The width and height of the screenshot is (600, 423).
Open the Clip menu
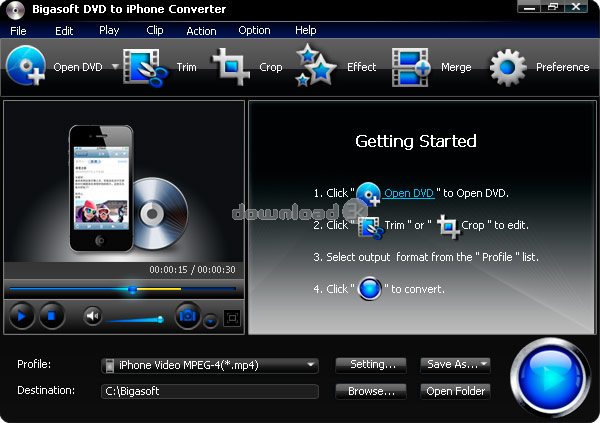[x=155, y=31]
